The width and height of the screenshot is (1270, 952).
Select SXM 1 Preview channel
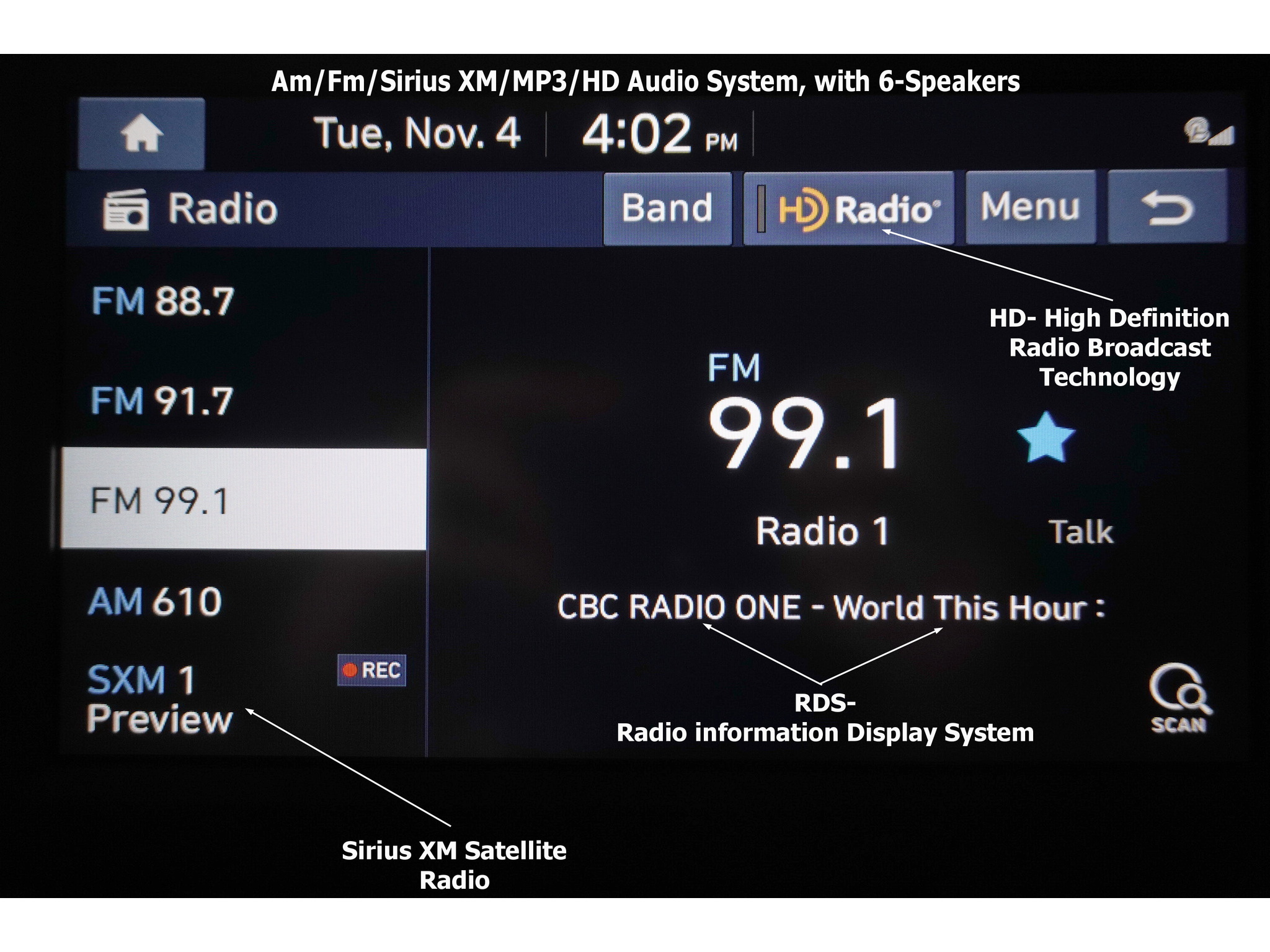point(160,699)
